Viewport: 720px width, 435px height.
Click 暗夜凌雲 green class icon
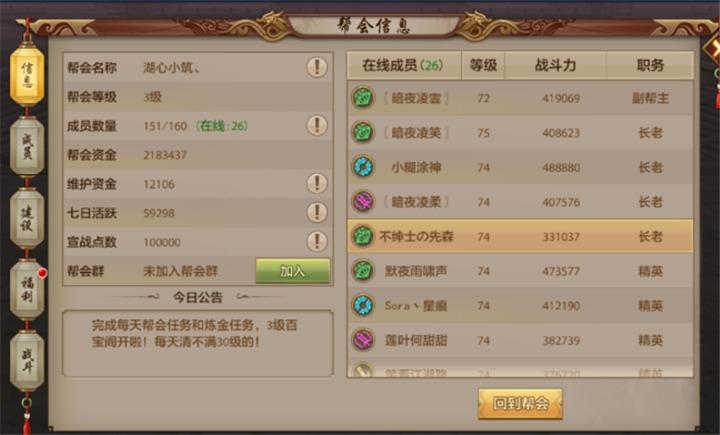click(363, 98)
